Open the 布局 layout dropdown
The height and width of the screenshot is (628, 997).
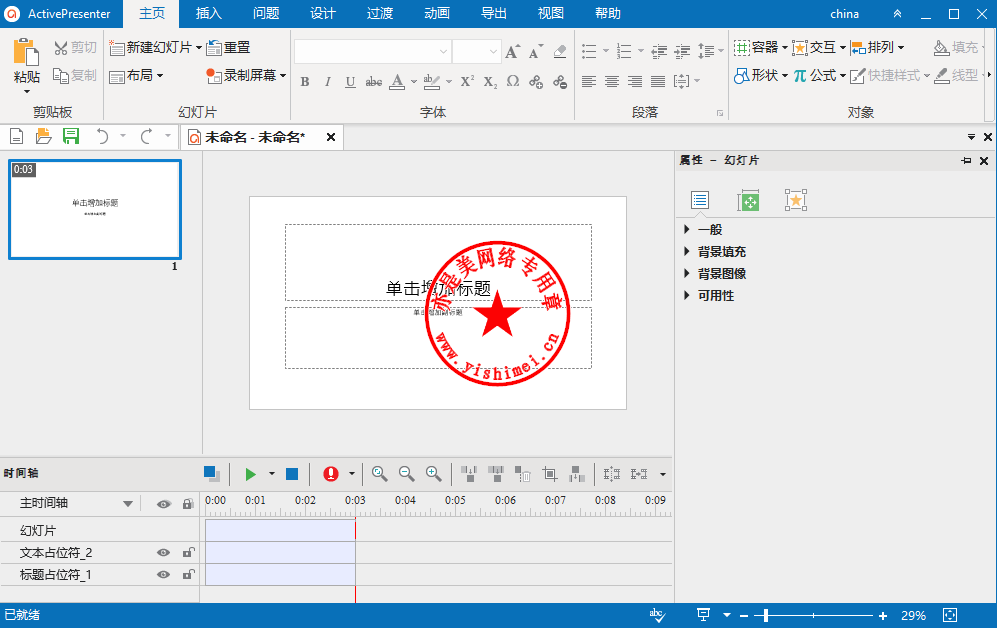[x=160, y=76]
